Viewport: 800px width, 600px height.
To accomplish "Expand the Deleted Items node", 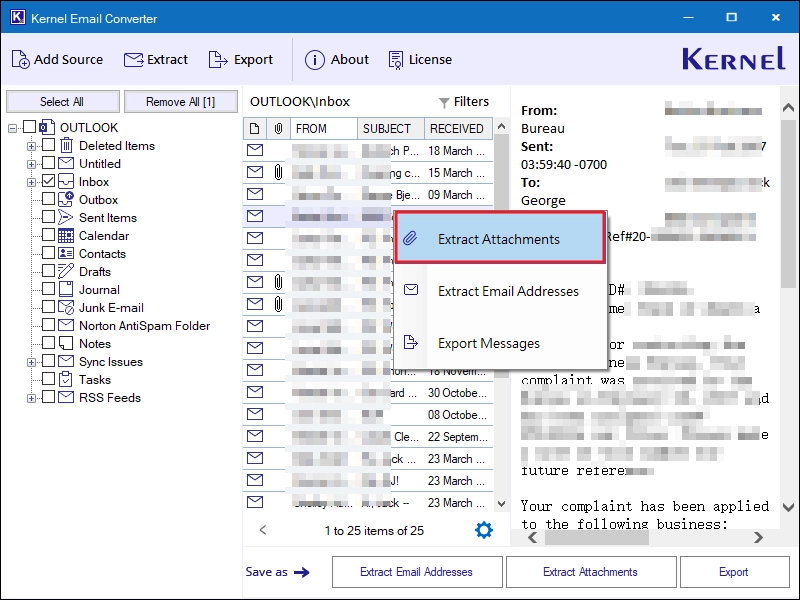I will coord(31,146).
